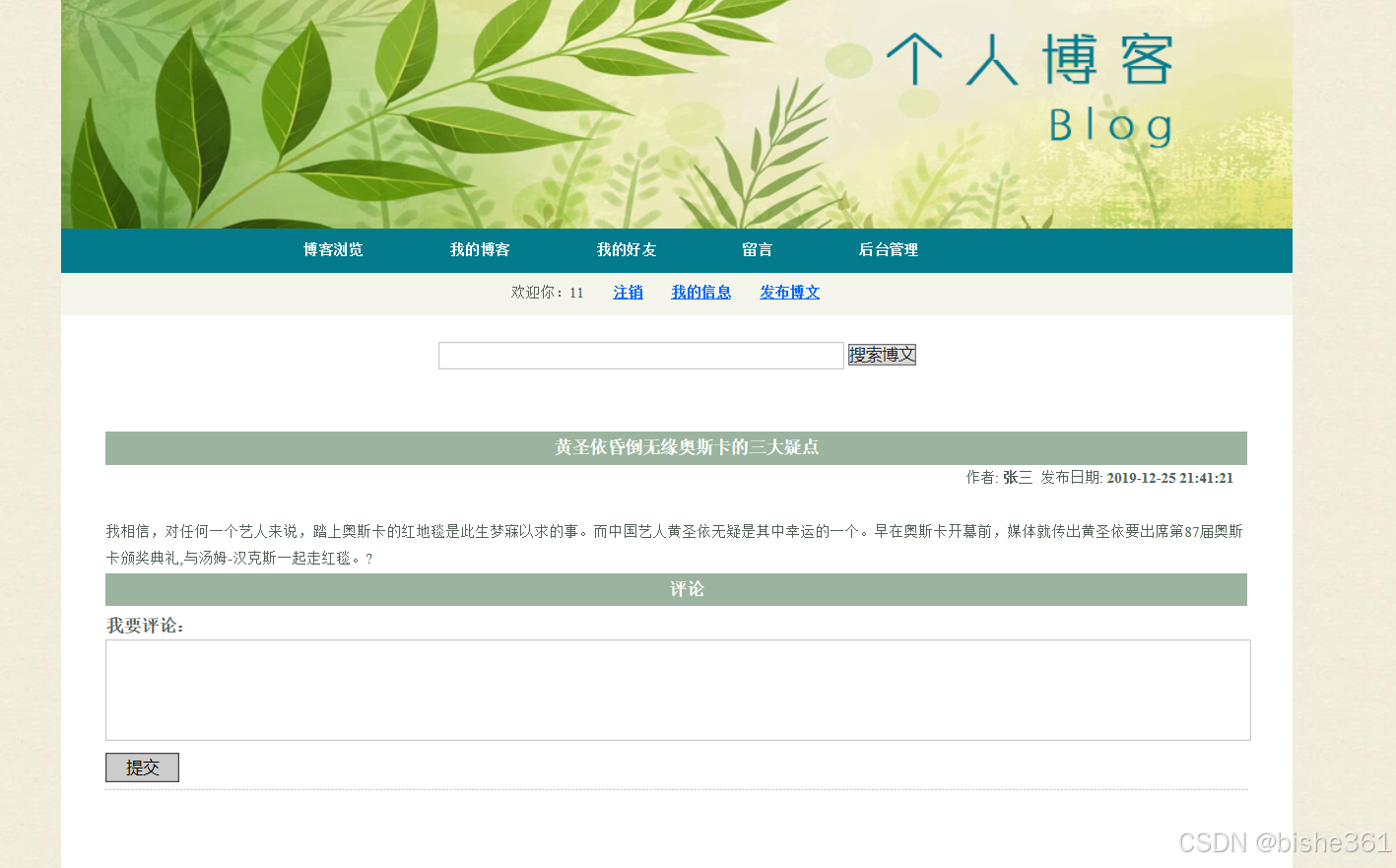Open the 我的好友 page
The image size is (1396, 868).
click(x=626, y=249)
